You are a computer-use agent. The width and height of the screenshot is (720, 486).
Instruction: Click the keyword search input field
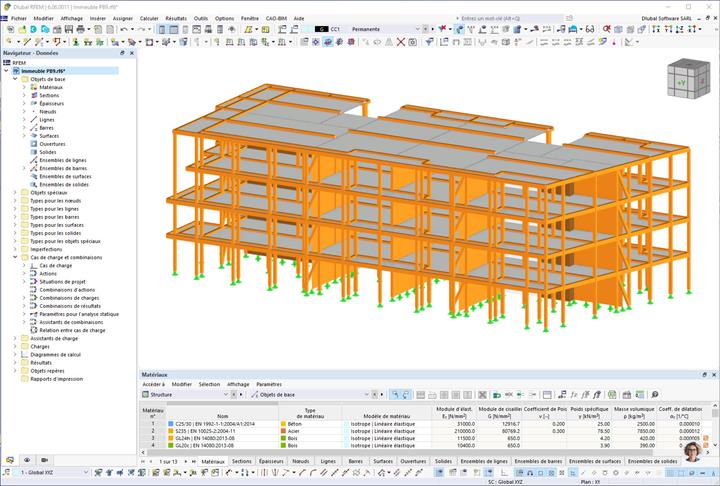(x=508, y=18)
